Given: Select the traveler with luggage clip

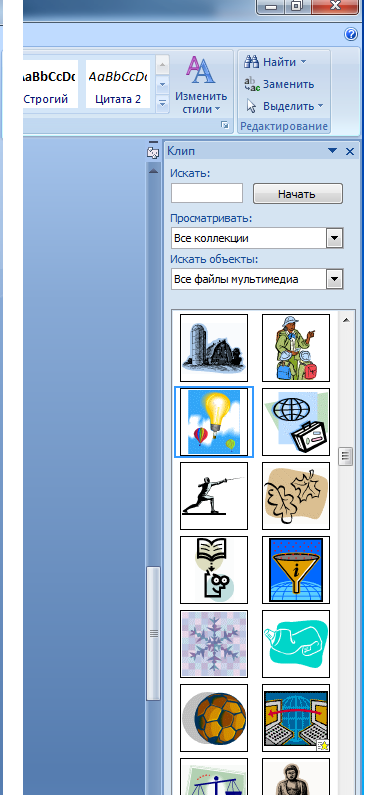Looking at the screenshot, I should (296, 348).
